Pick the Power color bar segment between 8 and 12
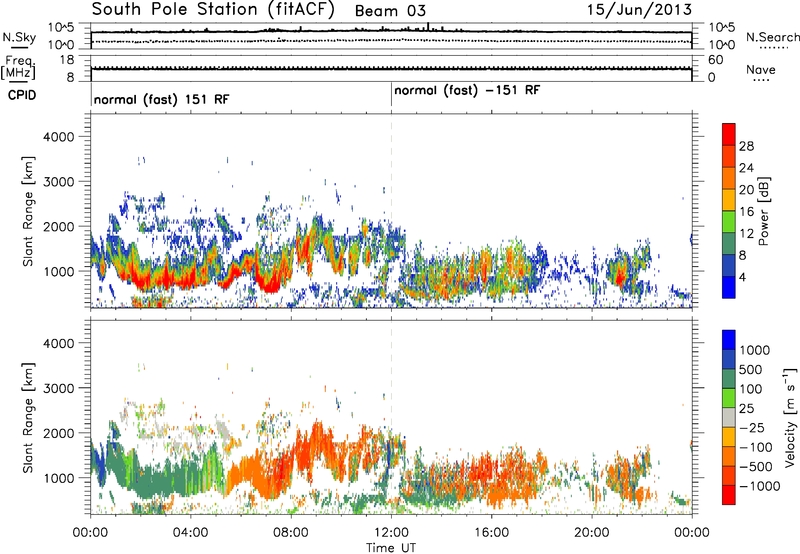800x554 pixels. (x=729, y=244)
